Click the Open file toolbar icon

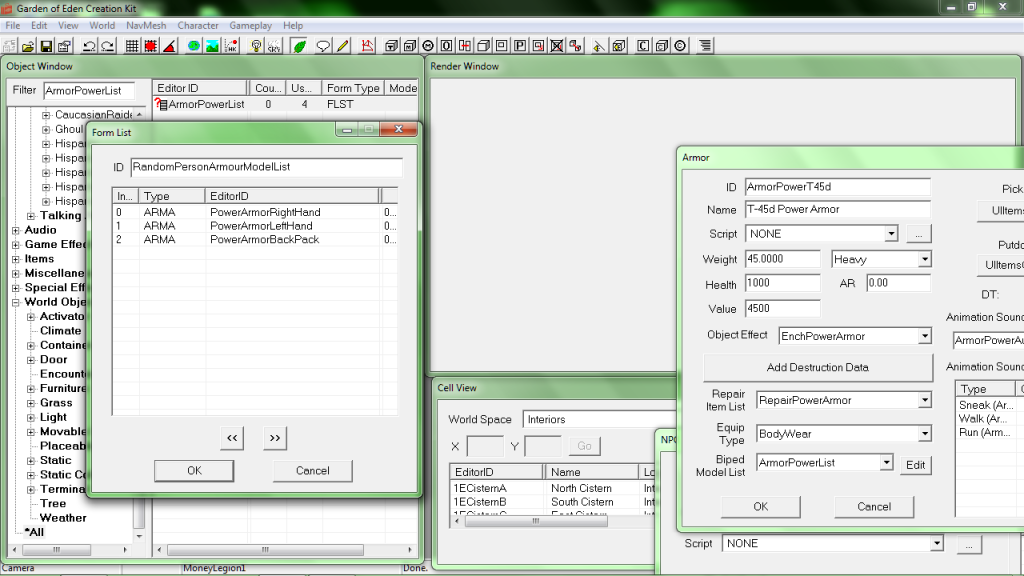click(x=27, y=46)
